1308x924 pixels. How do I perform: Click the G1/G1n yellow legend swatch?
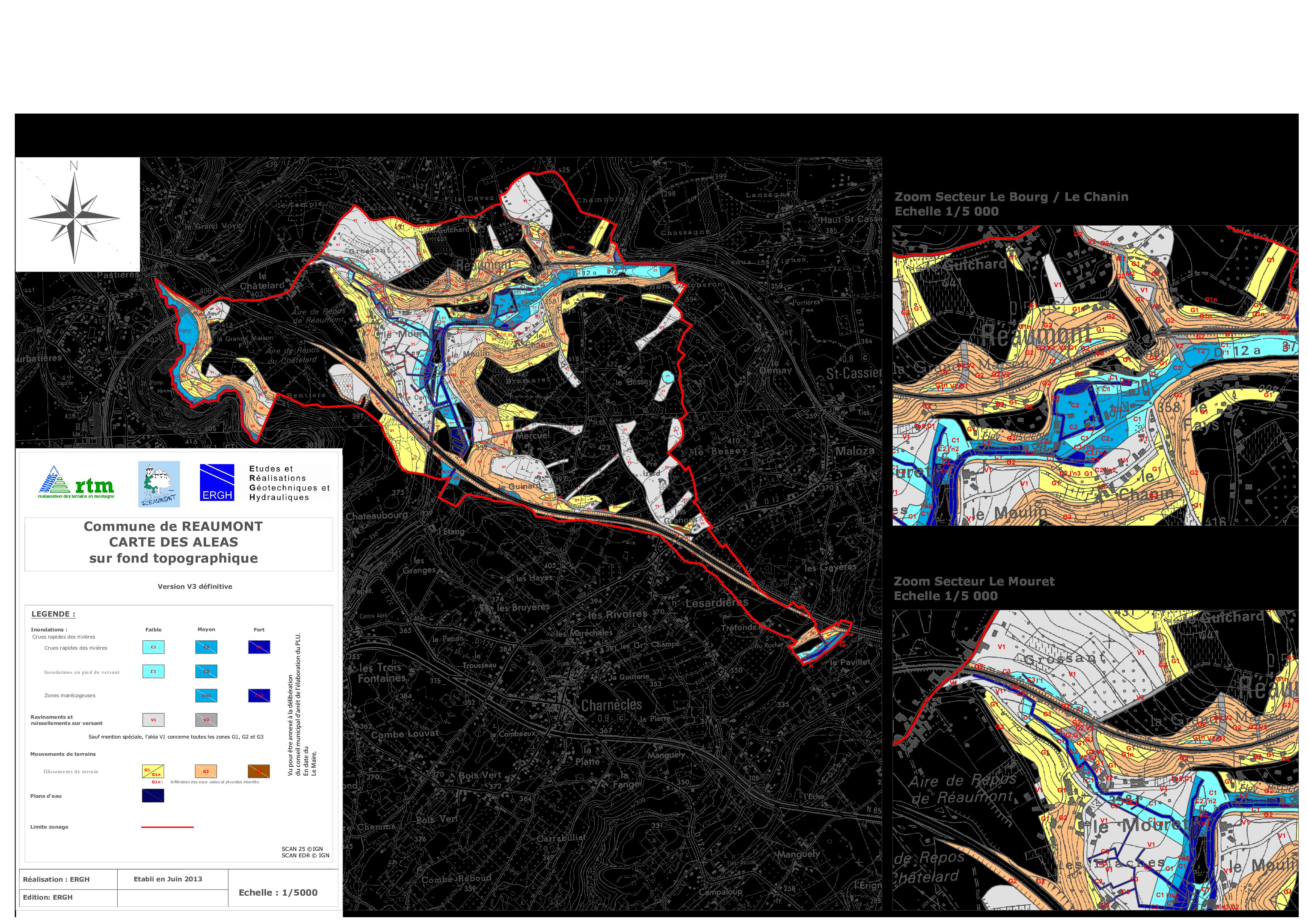pos(153,771)
